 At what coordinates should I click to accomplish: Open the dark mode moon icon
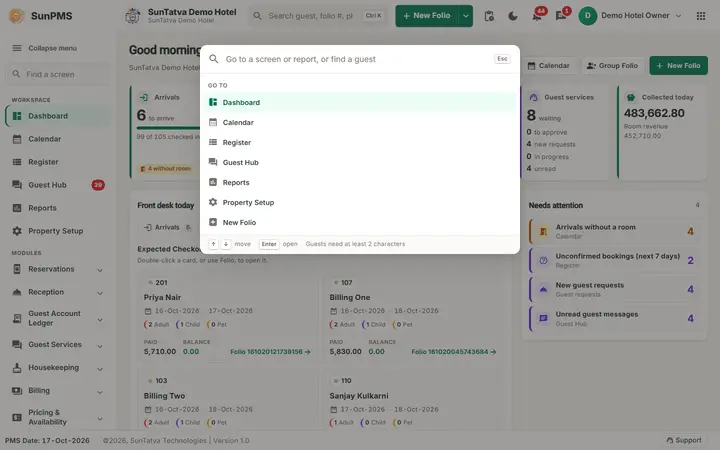tap(513, 16)
